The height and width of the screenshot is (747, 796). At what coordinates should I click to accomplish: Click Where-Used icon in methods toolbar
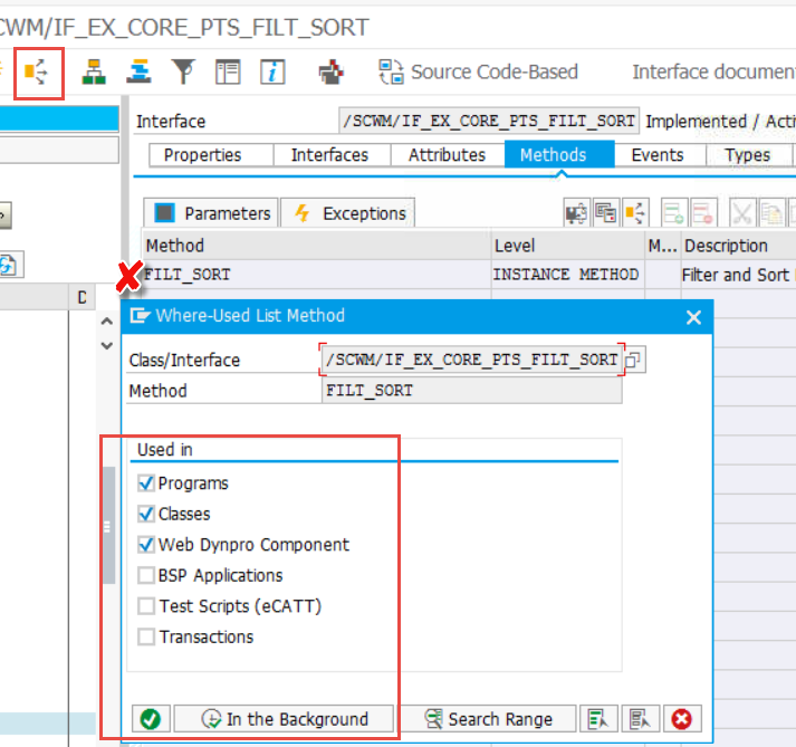(635, 212)
